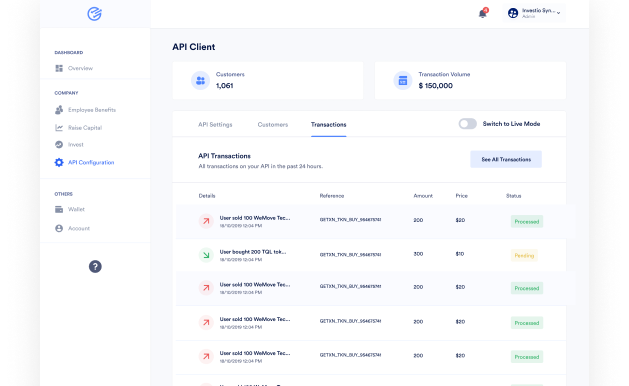The width and height of the screenshot is (629, 386).
Task: Click the Overview grid icon
Action: tap(59, 68)
